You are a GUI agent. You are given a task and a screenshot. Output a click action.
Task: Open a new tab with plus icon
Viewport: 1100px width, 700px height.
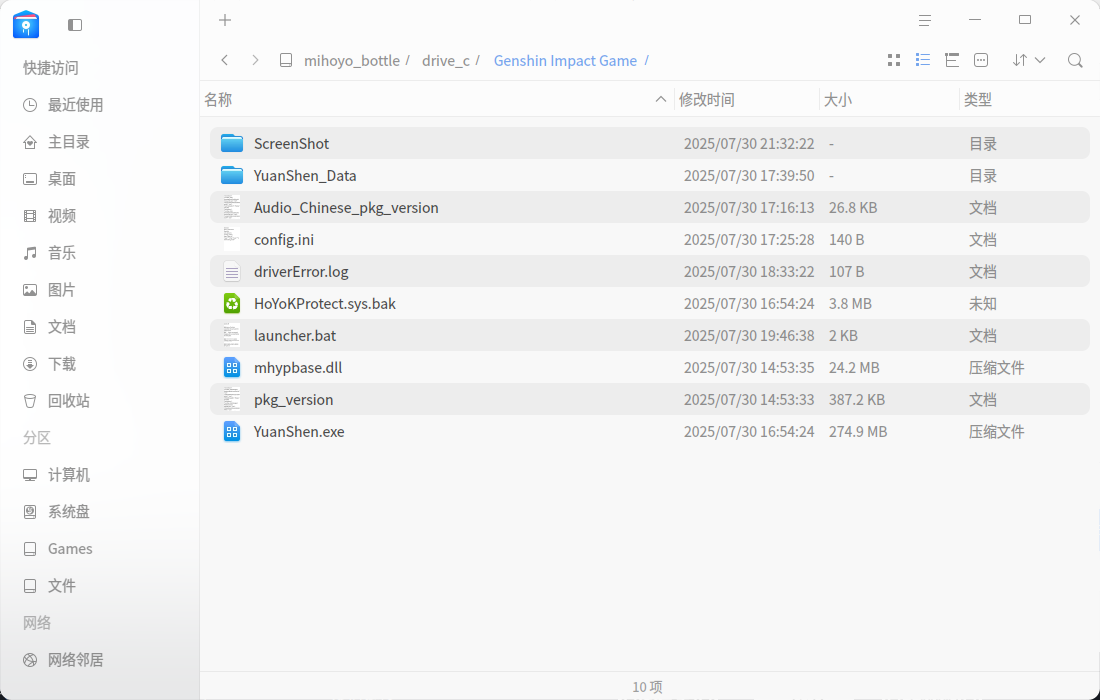pyautogui.click(x=225, y=20)
